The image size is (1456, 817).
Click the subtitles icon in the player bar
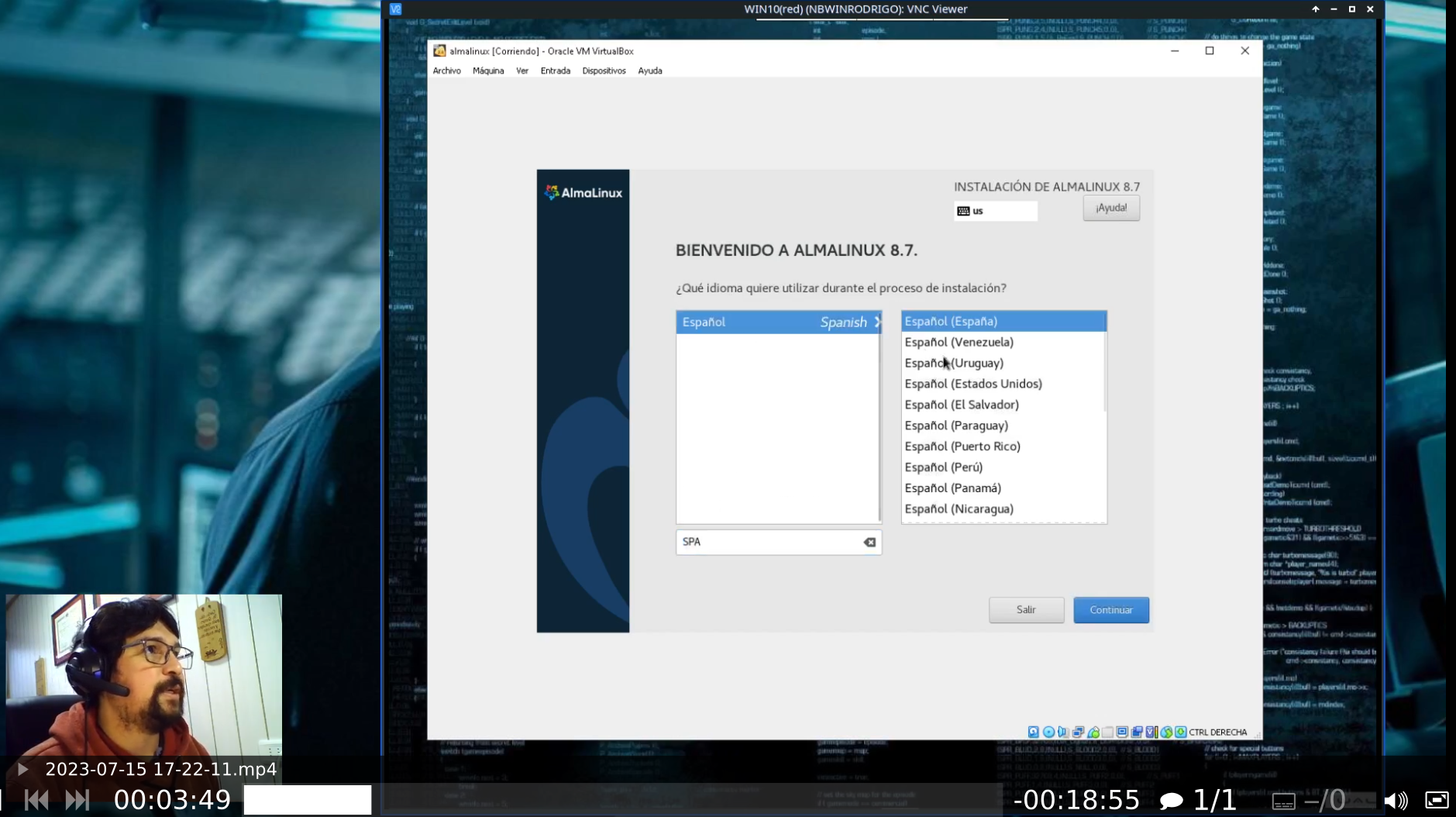pyautogui.click(x=1283, y=801)
